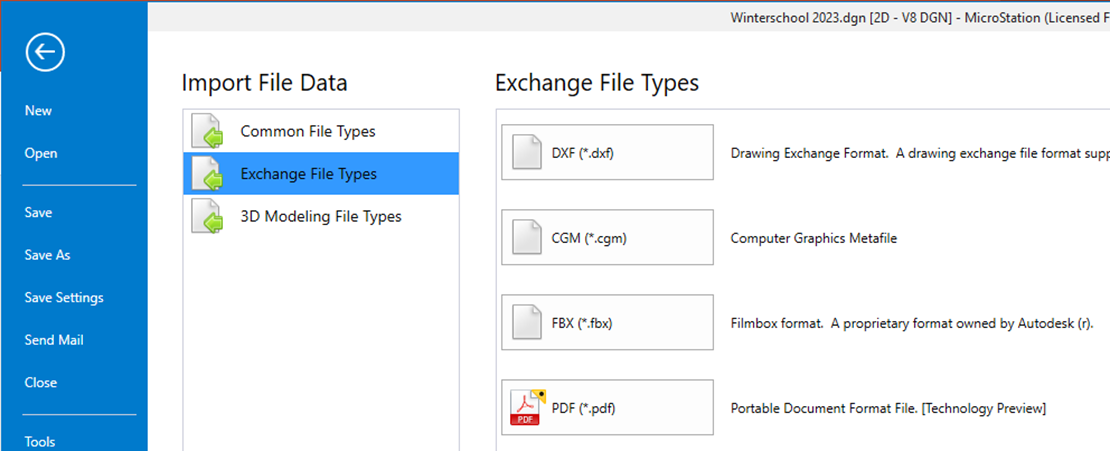Click the 3D Modeling File Types icon
Screen dimensions: 1110x451
[x=207, y=217]
